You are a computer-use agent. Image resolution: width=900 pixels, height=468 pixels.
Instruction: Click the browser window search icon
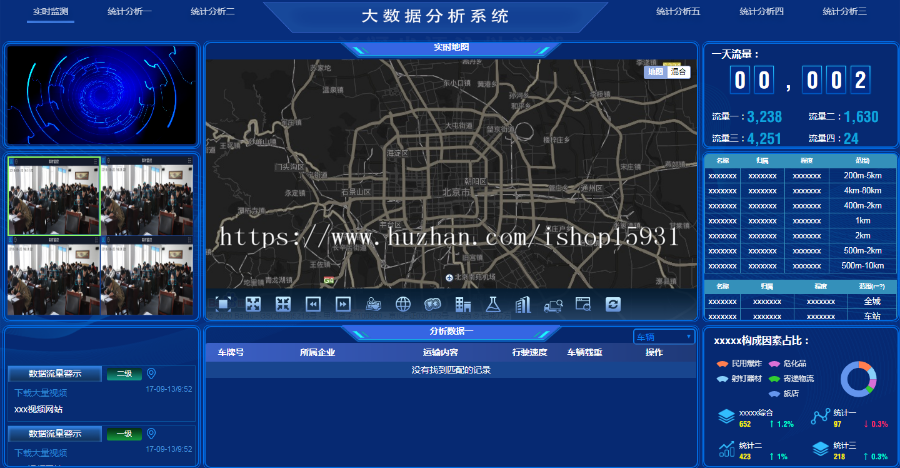(x=583, y=304)
